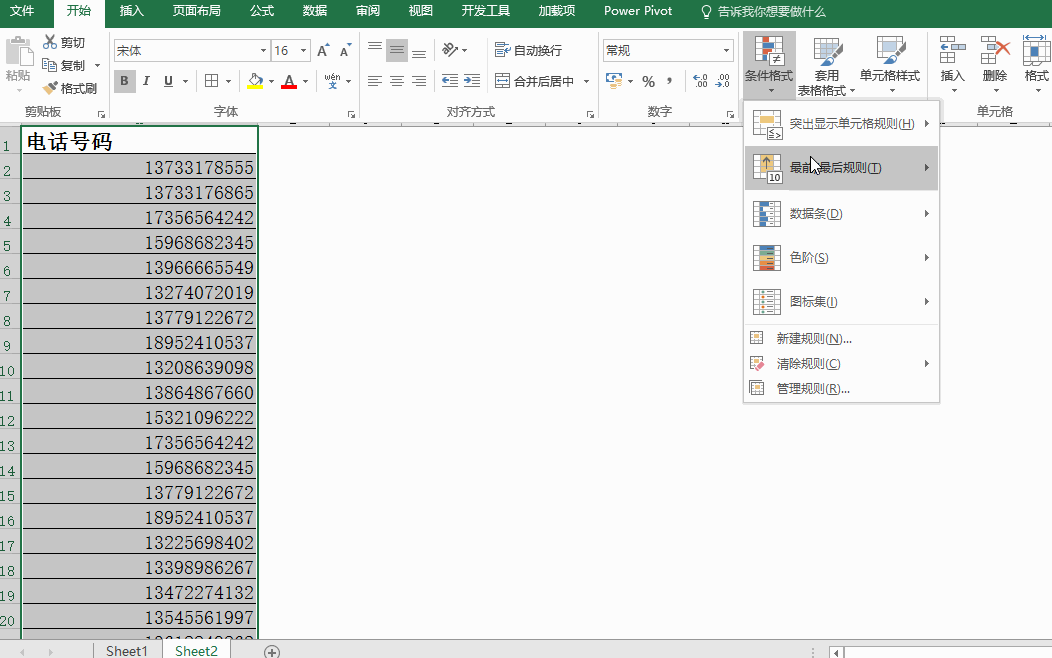
Task: Open the font name dropdown (宋体)
Action: (264, 51)
